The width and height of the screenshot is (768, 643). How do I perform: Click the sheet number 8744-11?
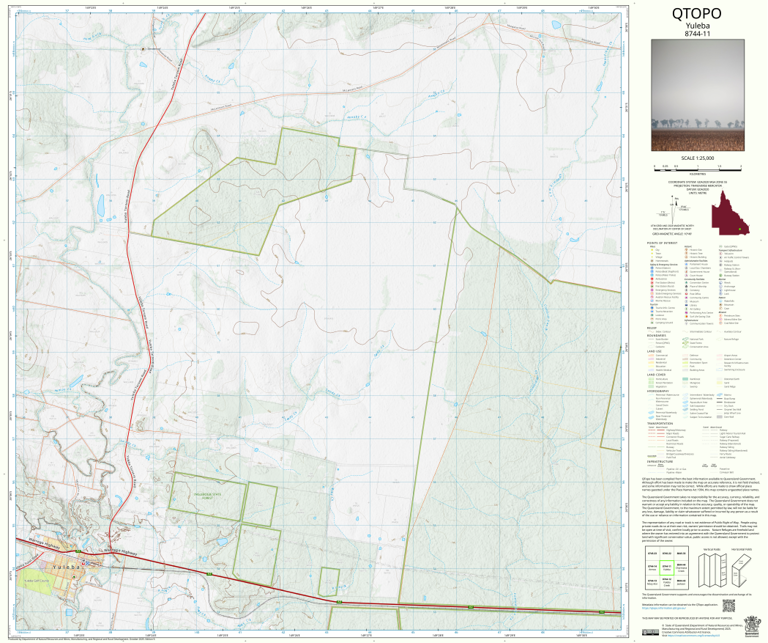697,34
